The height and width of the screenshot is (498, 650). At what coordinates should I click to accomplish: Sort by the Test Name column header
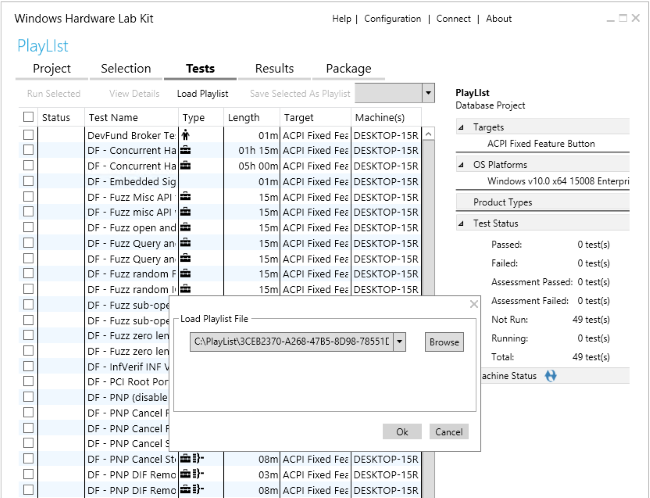coord(131,117)
